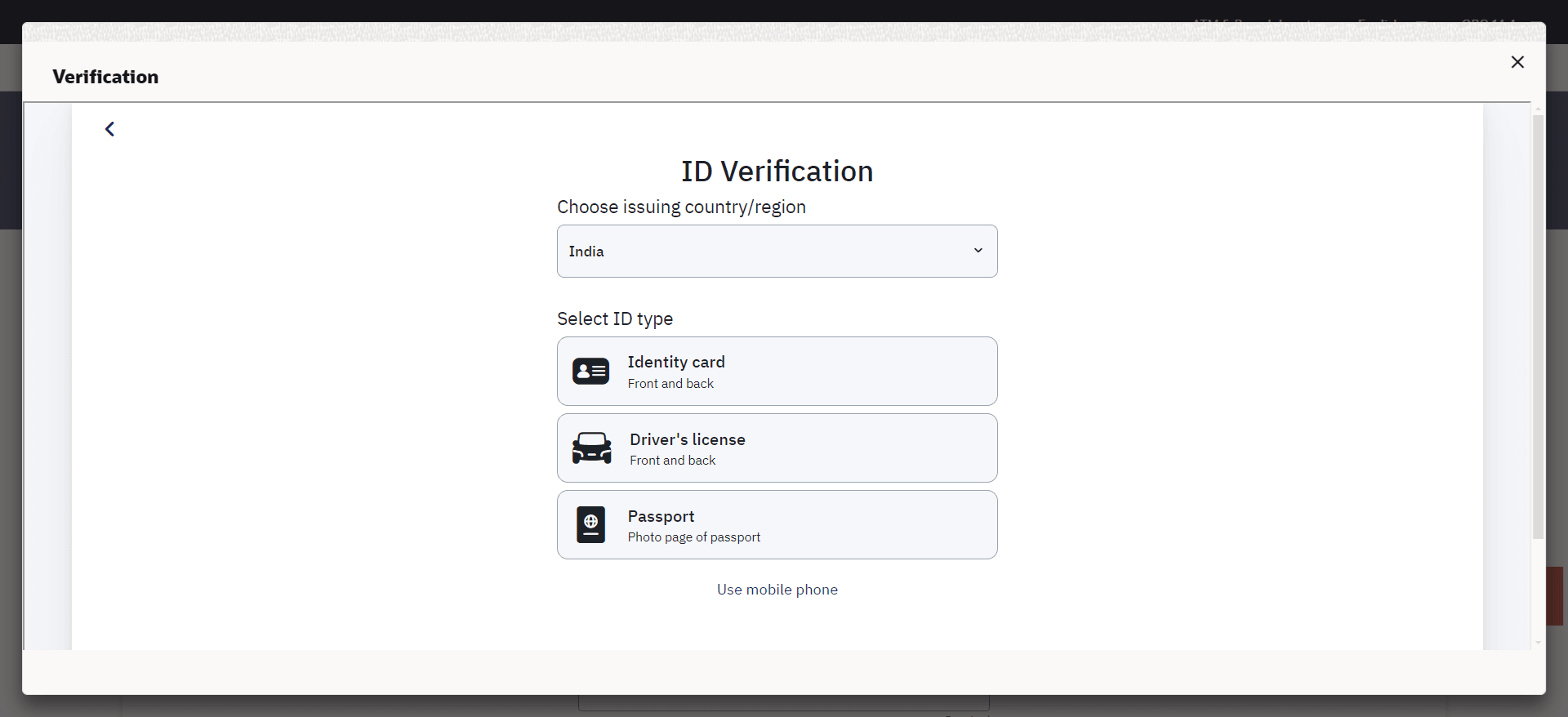Pick the "Passport" option label
The width and height of the screenshot is (1568, 717).
661,516
